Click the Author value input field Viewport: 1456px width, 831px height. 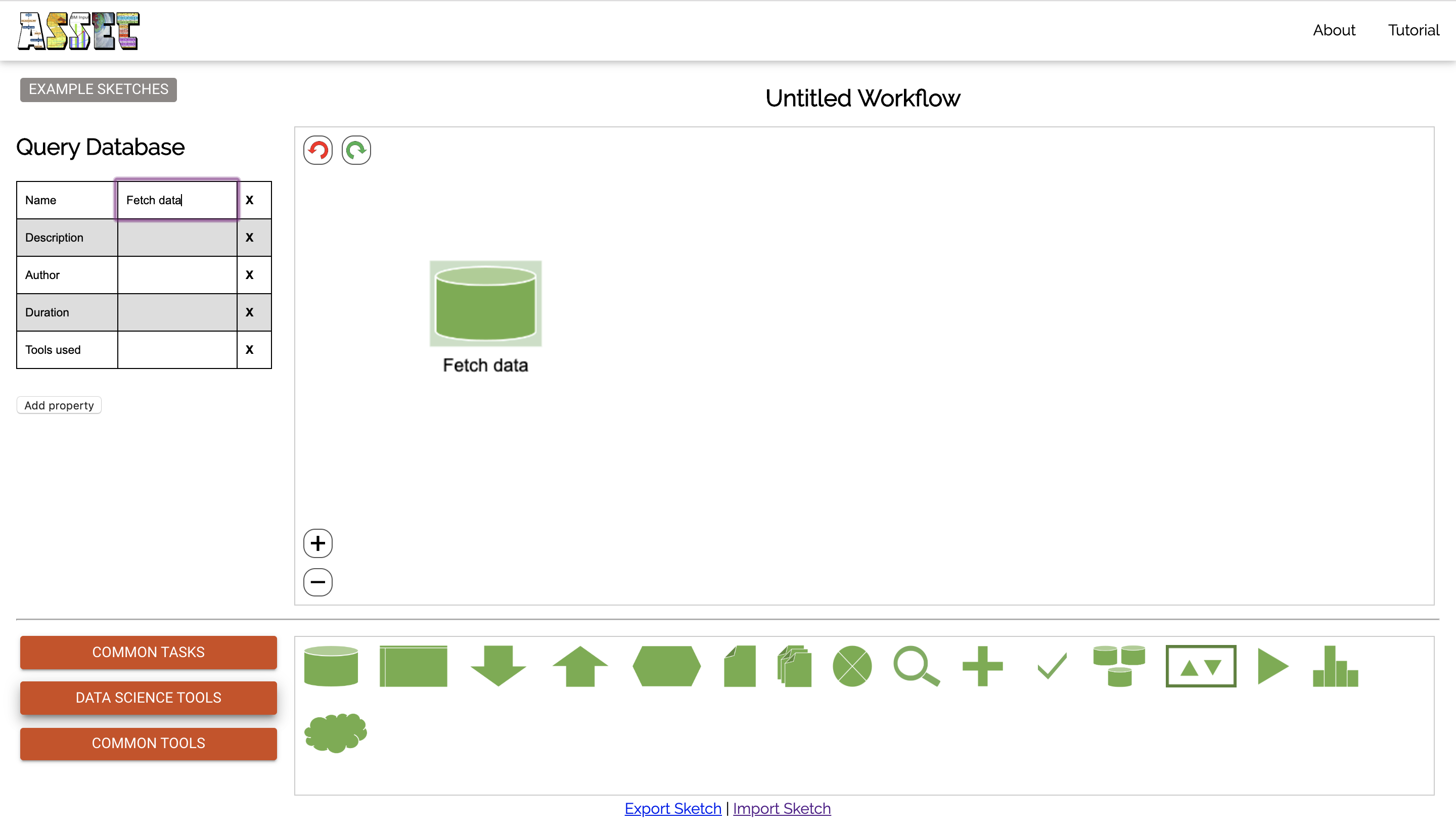[x=177, y=275]
